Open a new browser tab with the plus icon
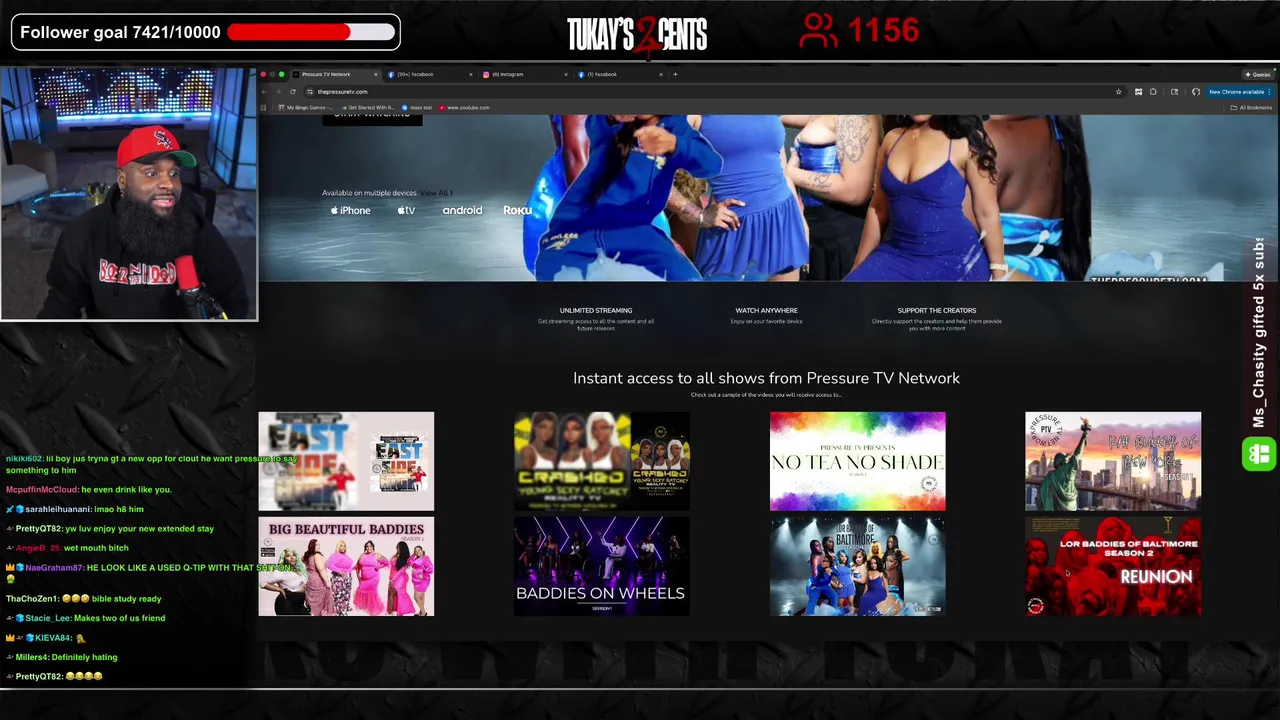The height and width of the screenshot is (720, 1280). point(675,74)
